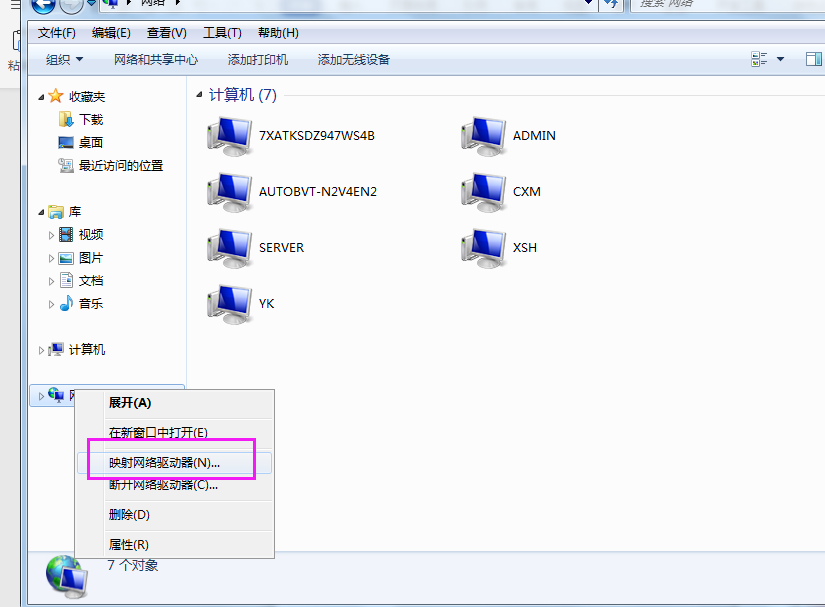Click the preview pane toggle icon
This screenshot has width=825, height=607.
point(813,59)
